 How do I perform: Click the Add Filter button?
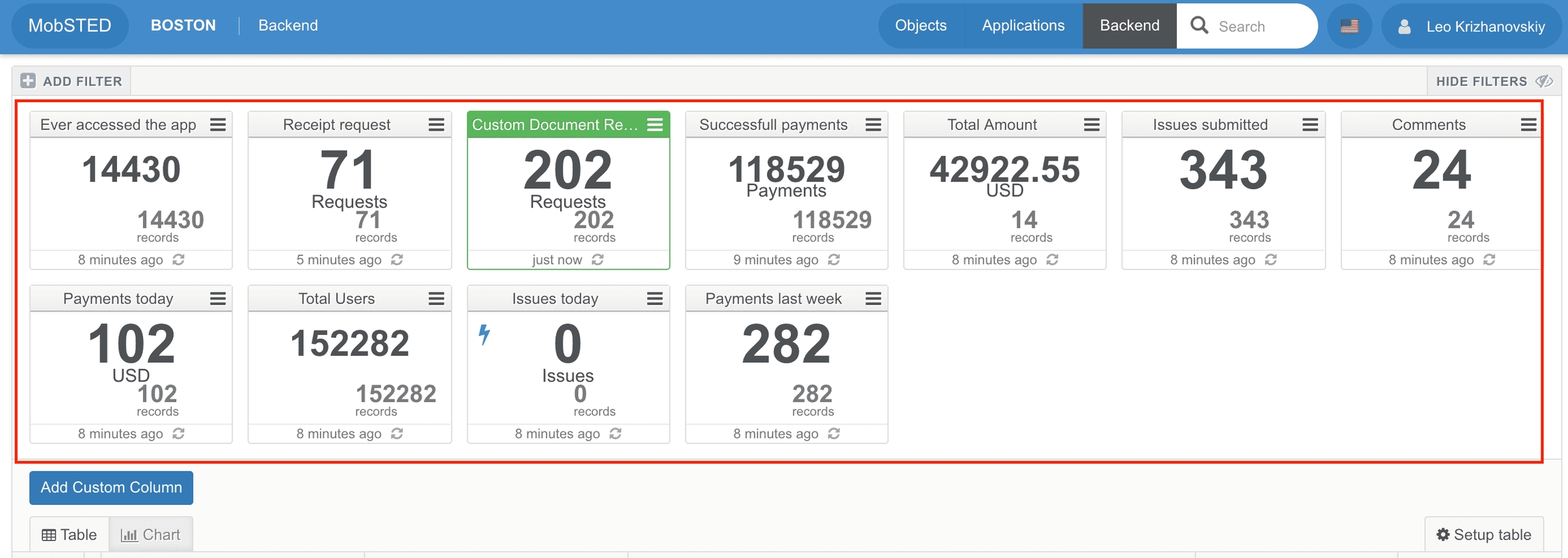pos(71,82)
